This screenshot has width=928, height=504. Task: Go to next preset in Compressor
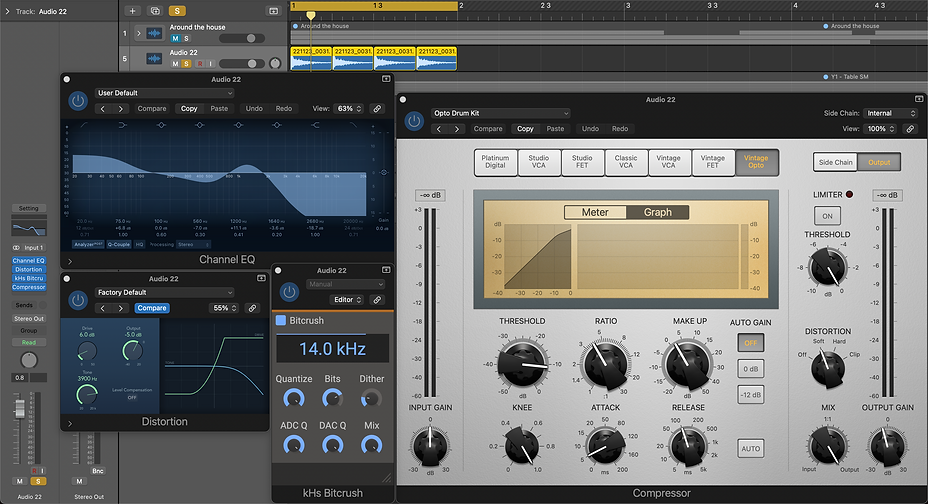tap(457, 129)
